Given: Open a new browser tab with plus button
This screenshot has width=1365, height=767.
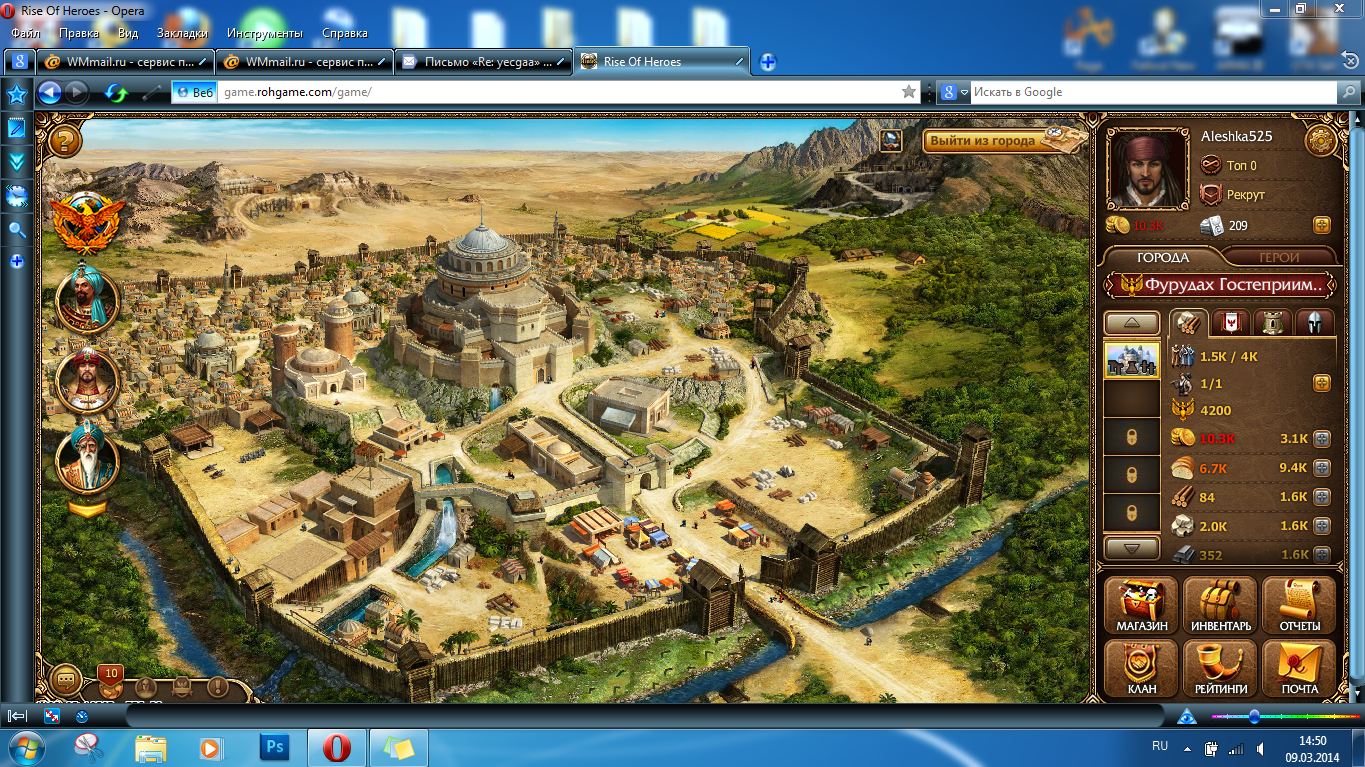Looking at the screenshot, I should pos(768,62).
